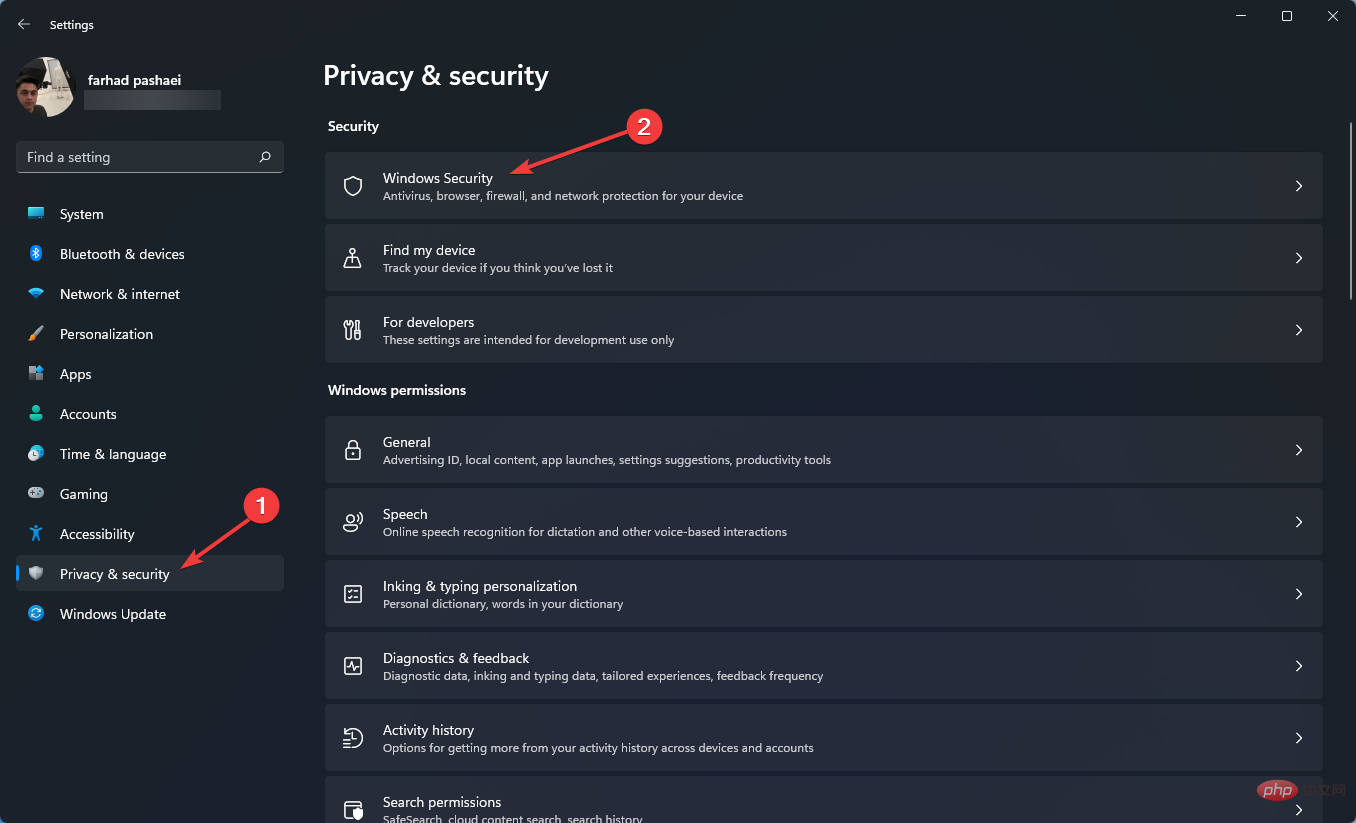Screen dimensions: 1356x823
Task: Click the Windows Update arrows icon
Action: pos(36,614)
